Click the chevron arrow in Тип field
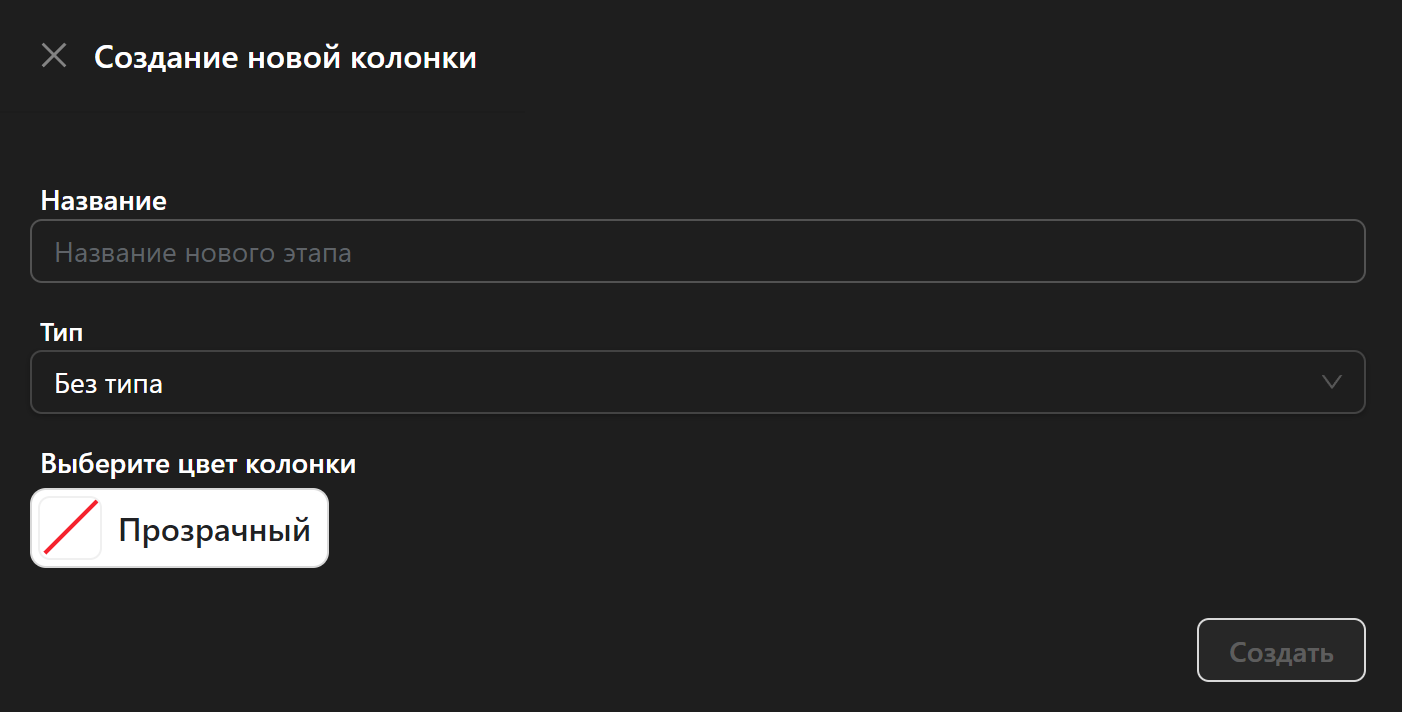Image resolution: width=1402 pixels, height=712 pixels. [1331, 382]
